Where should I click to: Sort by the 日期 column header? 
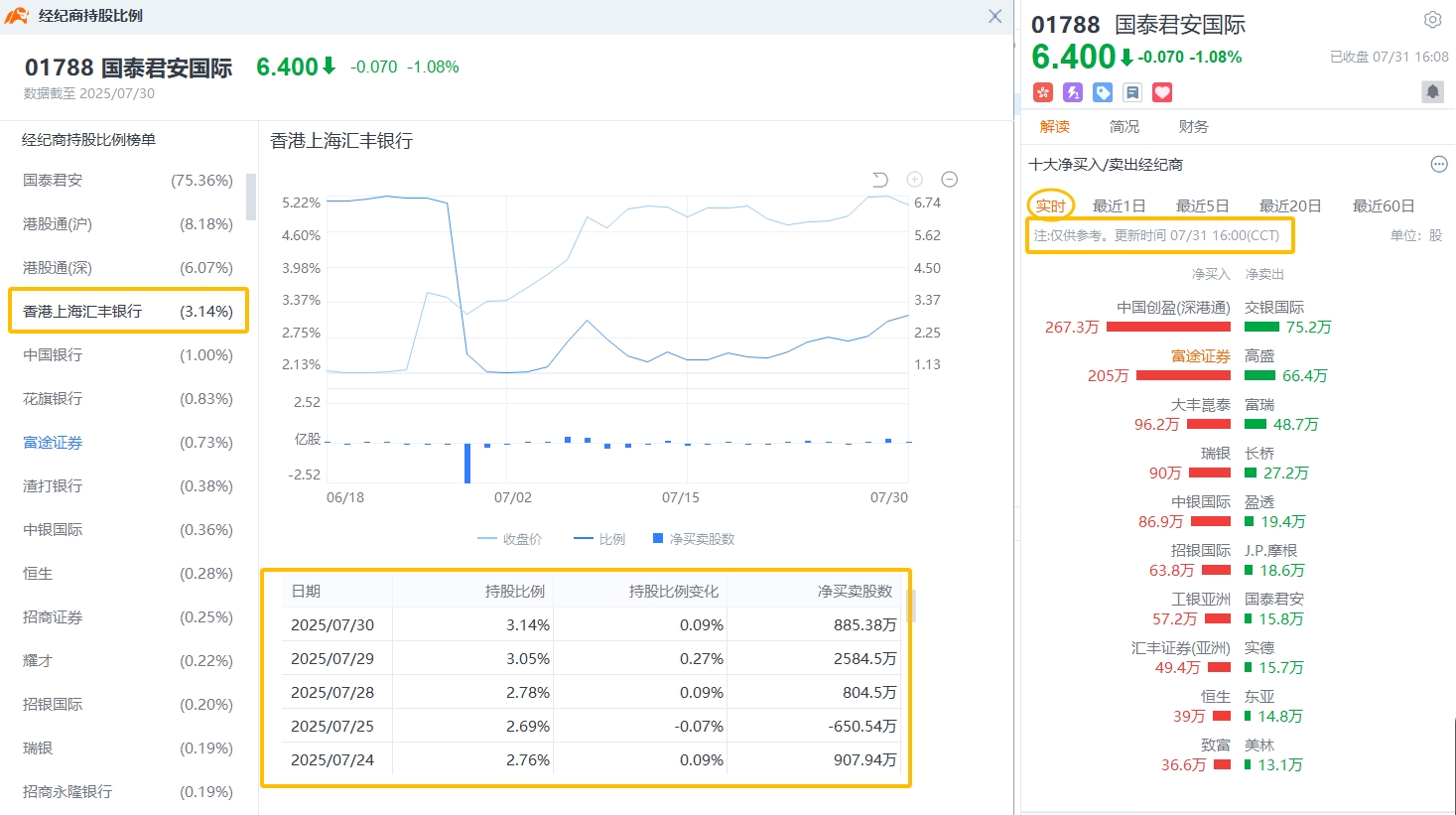click(x=306, y=592)
